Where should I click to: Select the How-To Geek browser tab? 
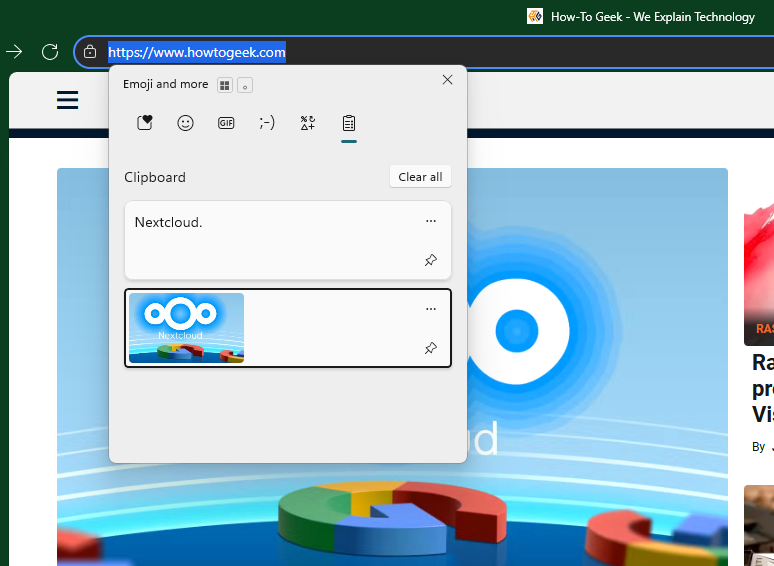coord(641,16)
